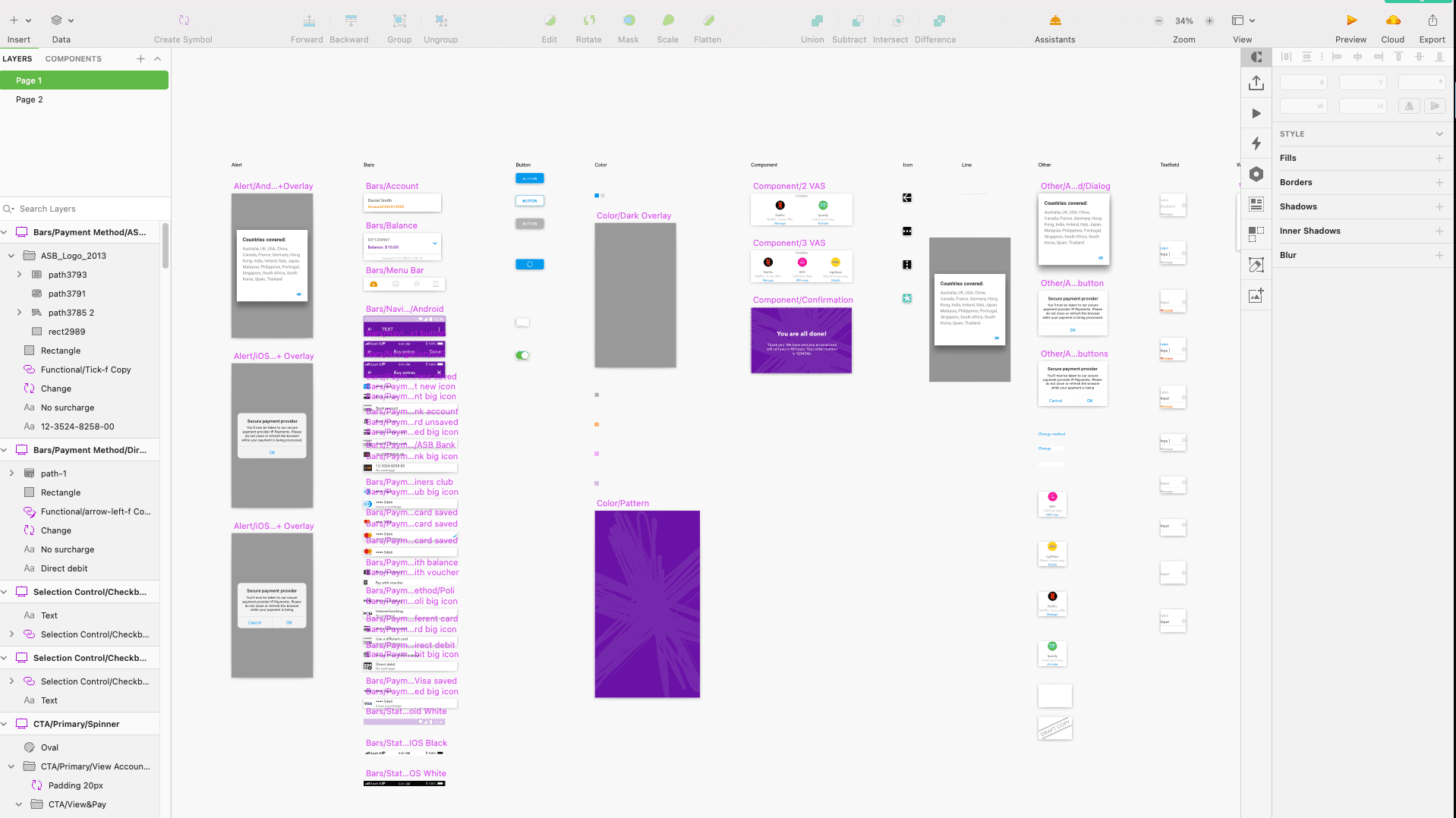1456x818 pixels.
Task: Add a new Shadow
Action: click(x=1439, y=206)
